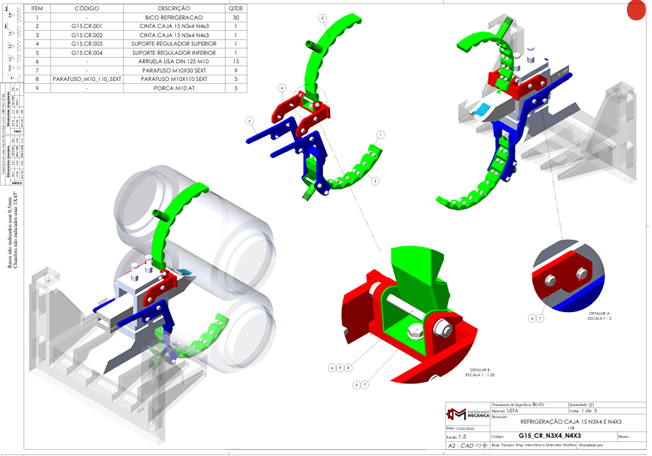Click balloon number 2 above green strap

[322, 19]
